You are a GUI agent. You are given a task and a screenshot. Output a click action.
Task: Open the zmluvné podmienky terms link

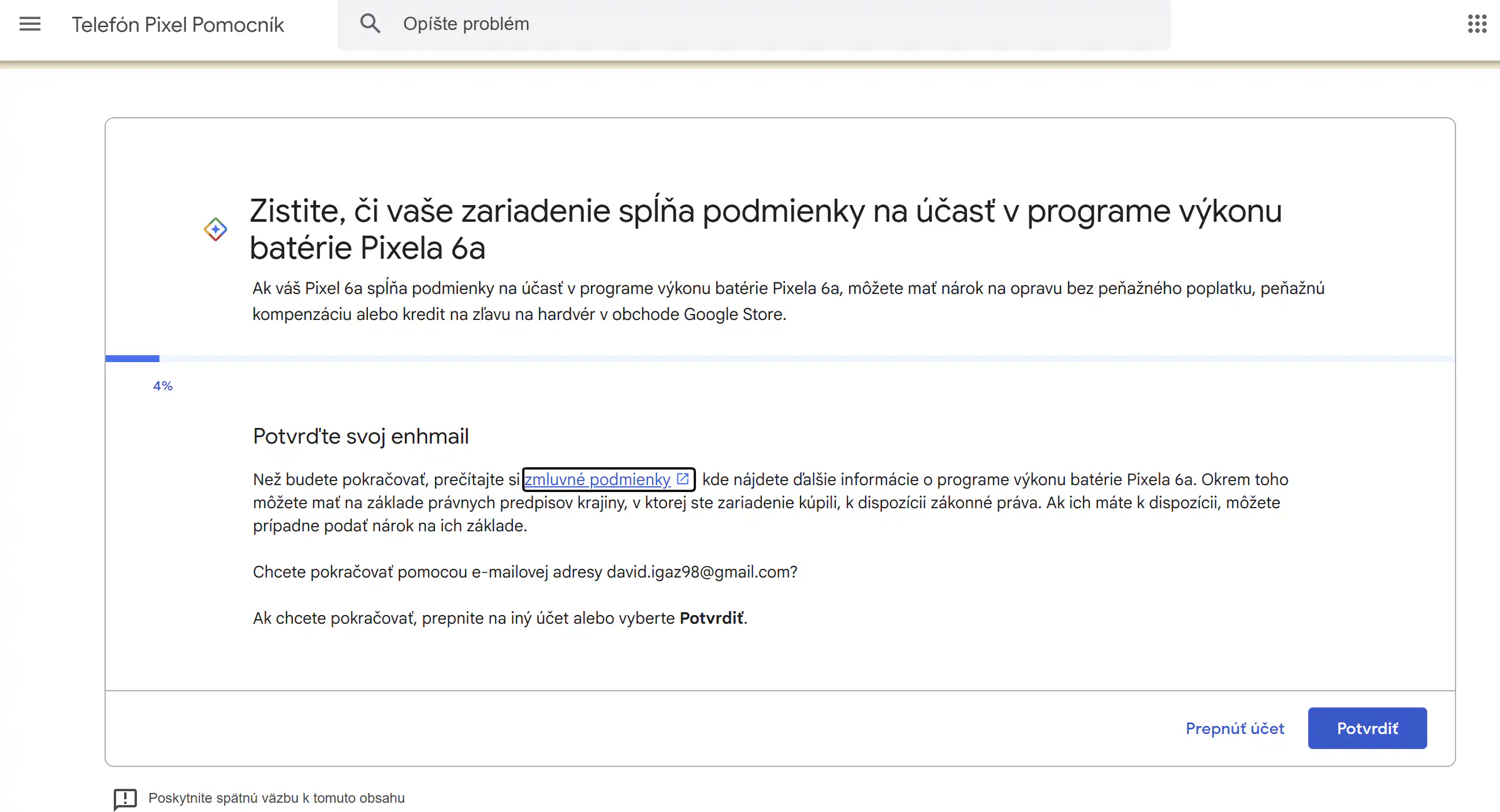(x=597, y=479)
